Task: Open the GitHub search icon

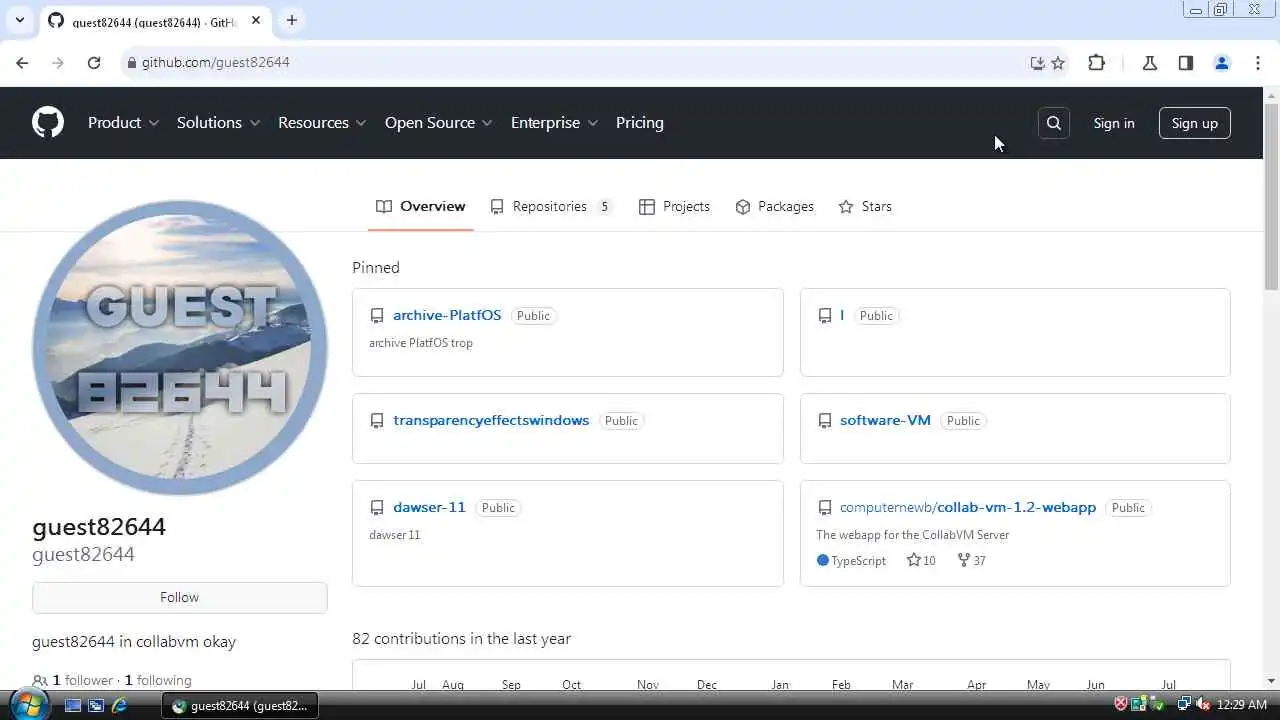Action: pyautogui.click(x=1053, y=123)
